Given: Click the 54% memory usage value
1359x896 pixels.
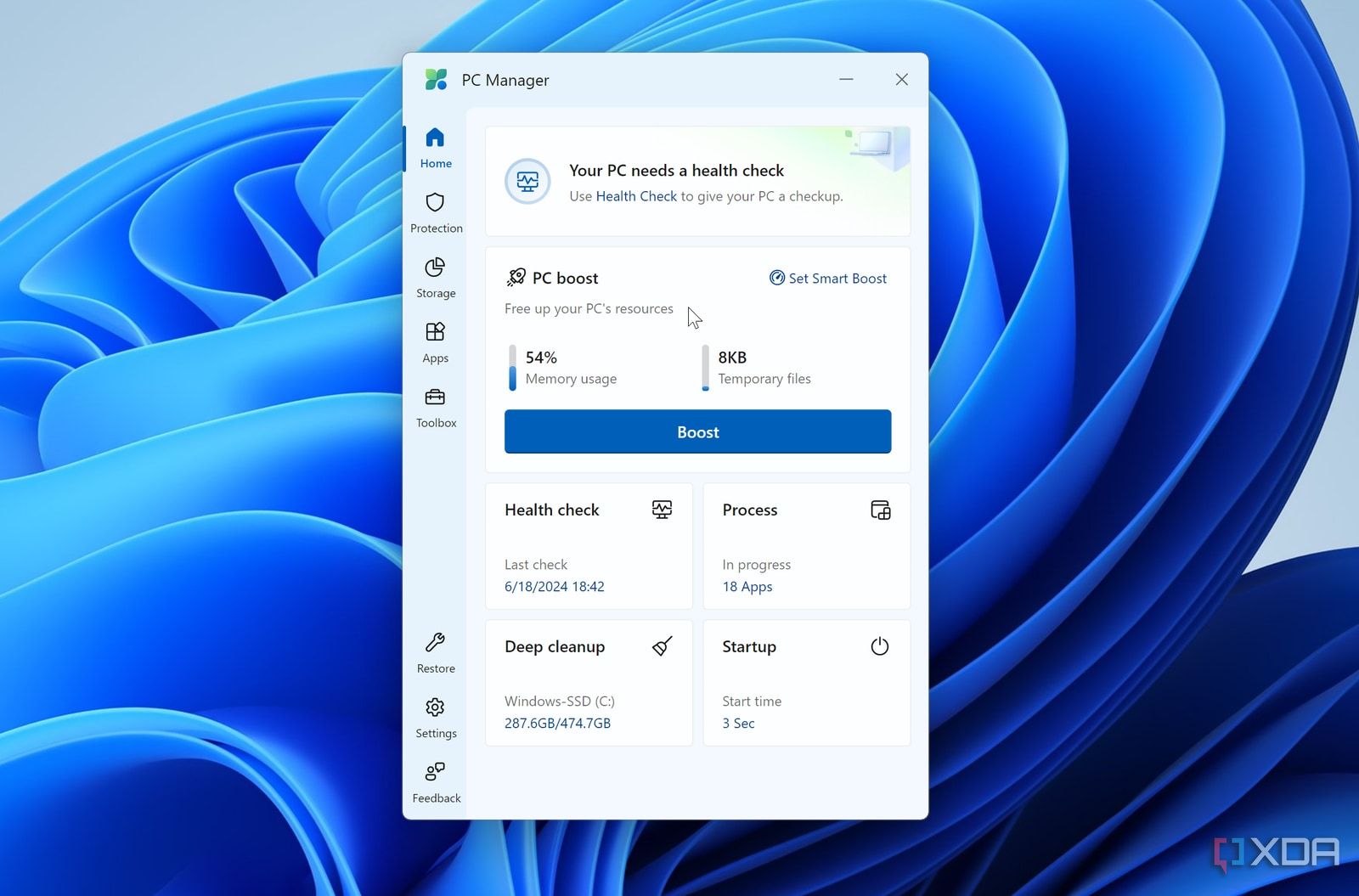Looking at the screenshot, I should [x=541, y=358].
